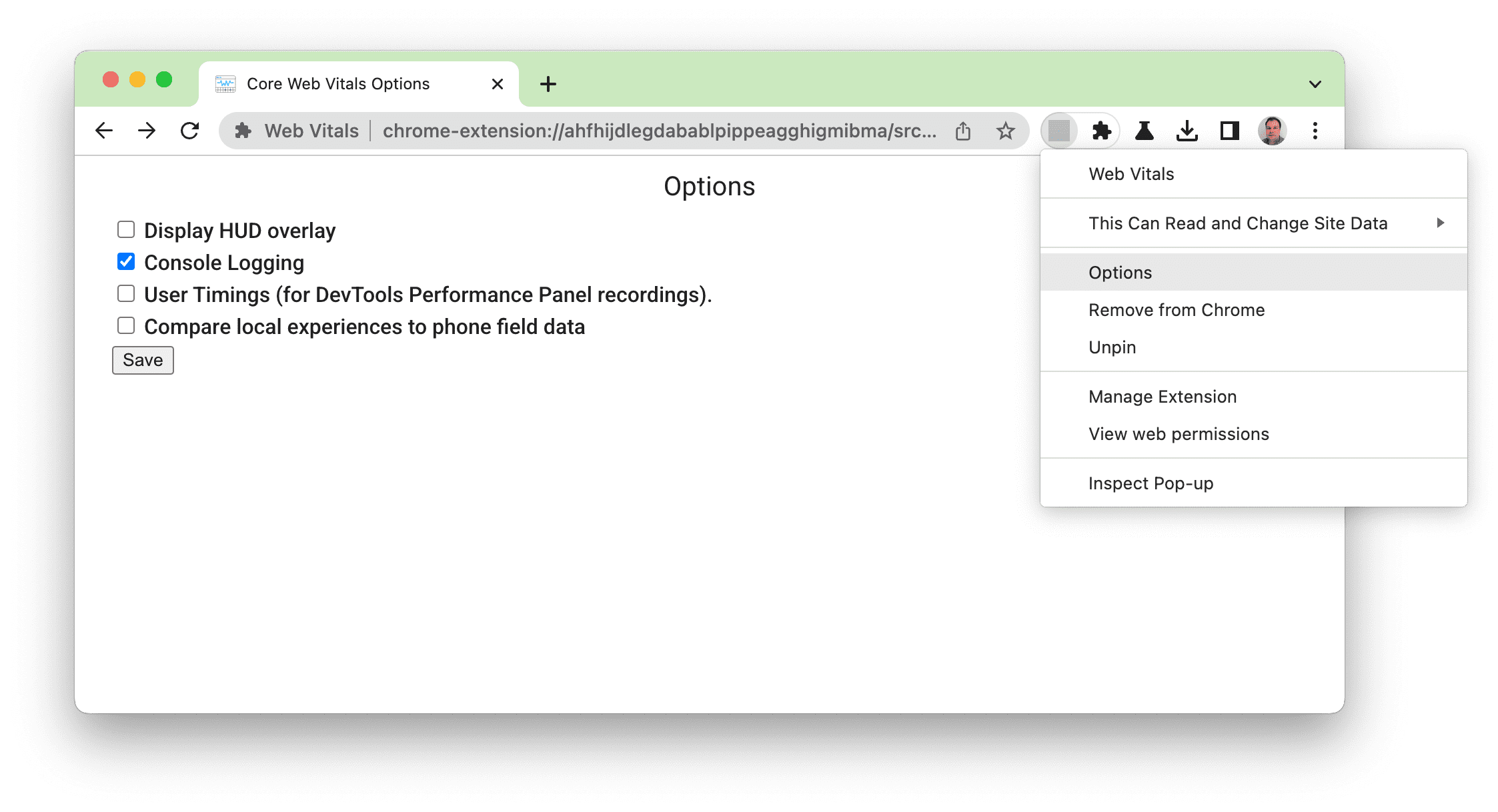Enable the Display HUD overlay checkbox
This screenshot has height=812, width=1498.
click(x=126, y=231)
